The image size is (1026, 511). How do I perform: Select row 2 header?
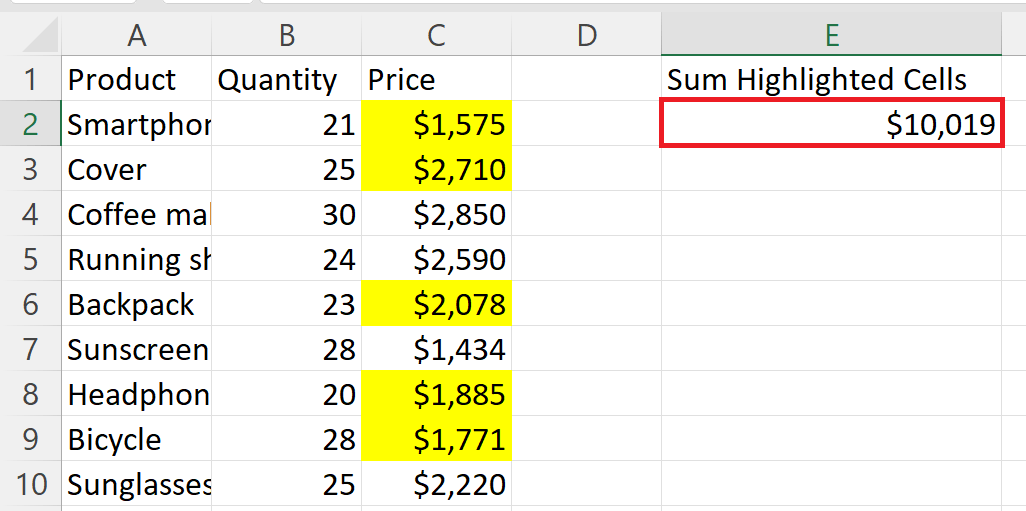pos(30,124)
